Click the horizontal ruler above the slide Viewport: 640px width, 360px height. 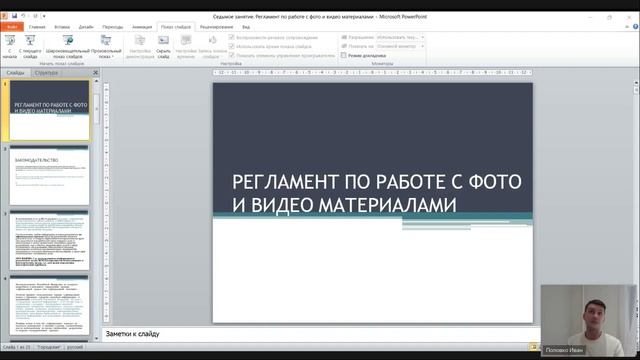373,72
